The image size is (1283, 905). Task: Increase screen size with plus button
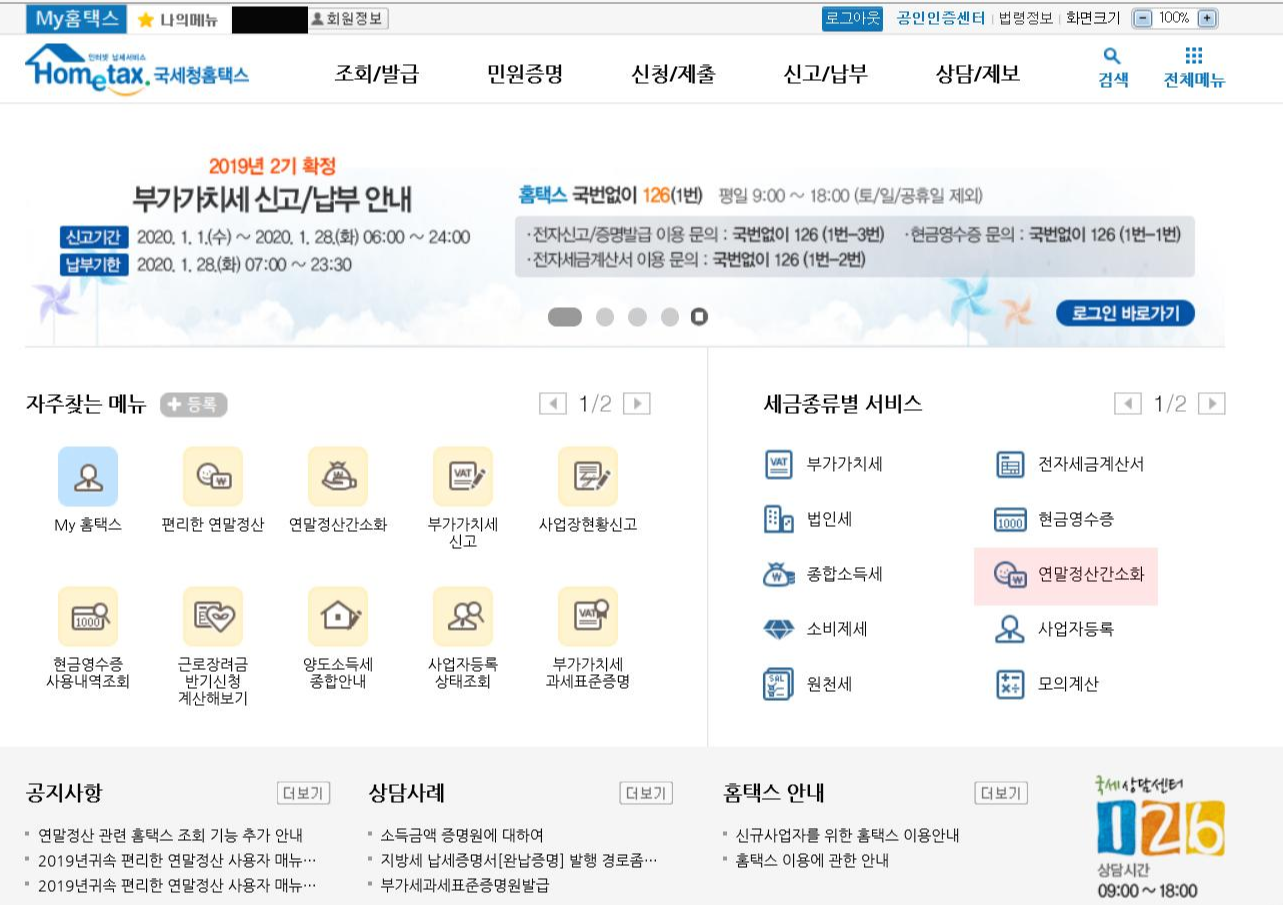click(1207, 18)
